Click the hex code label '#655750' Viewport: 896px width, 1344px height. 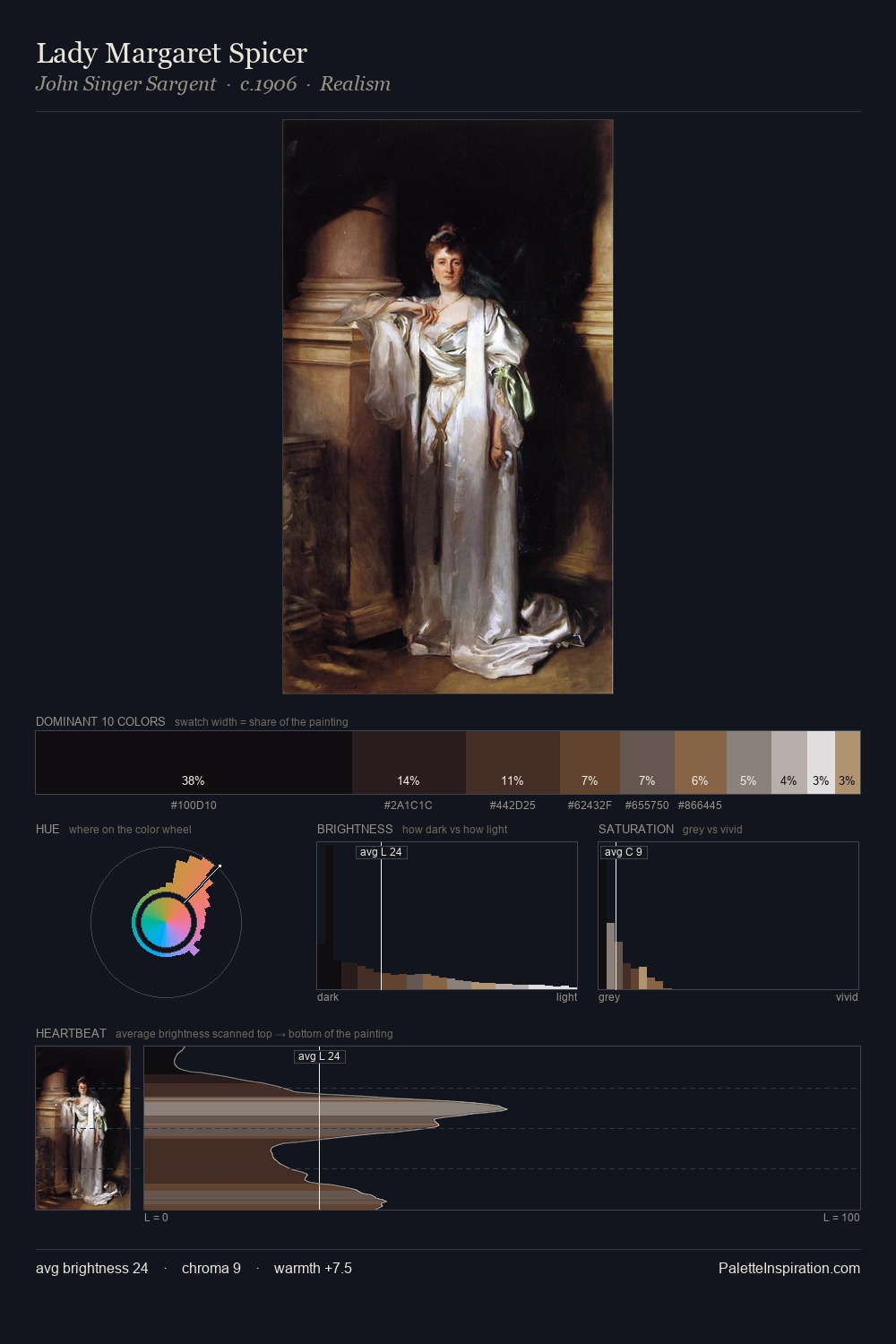647,806
